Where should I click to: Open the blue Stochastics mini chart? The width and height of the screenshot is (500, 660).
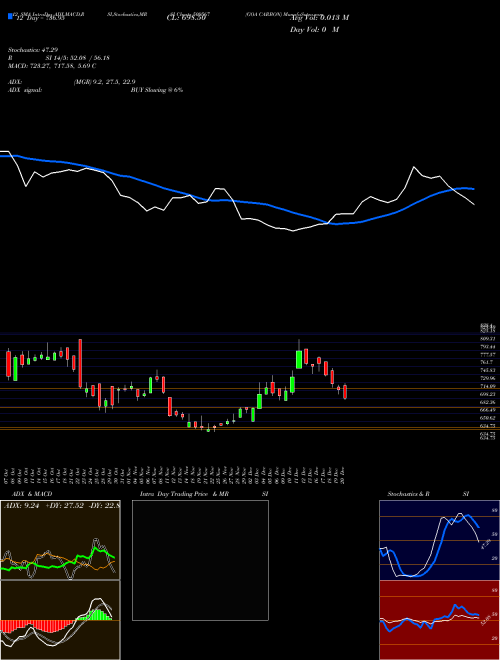[439, 540]
